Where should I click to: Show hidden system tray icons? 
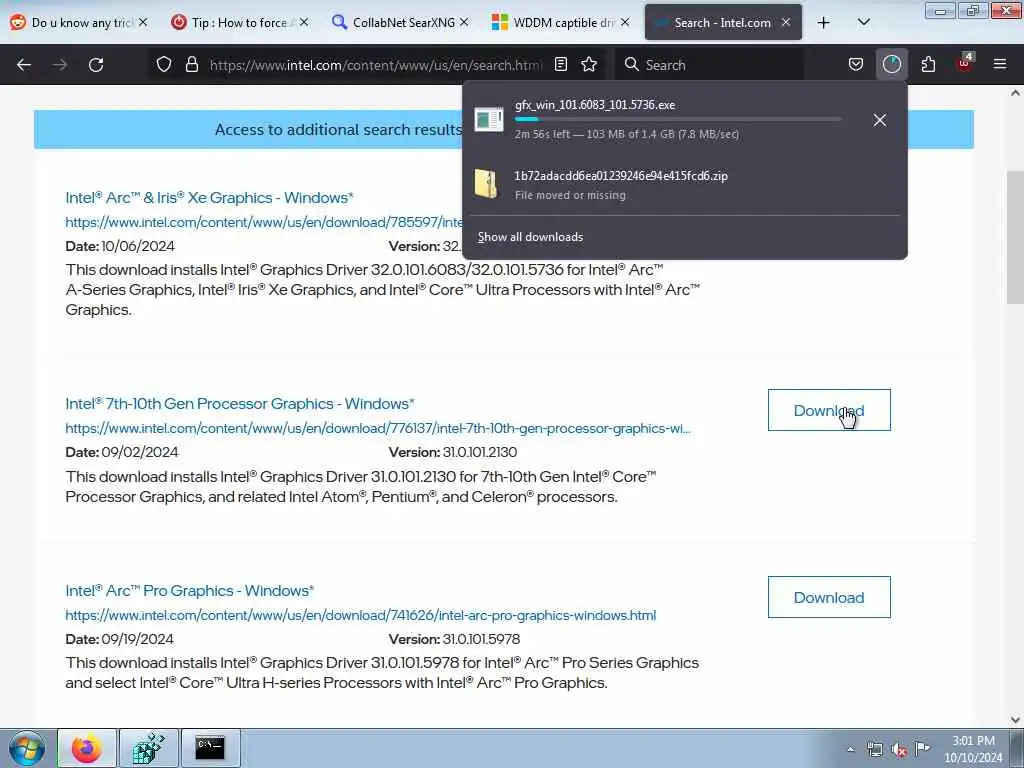(x=850, y=750)
